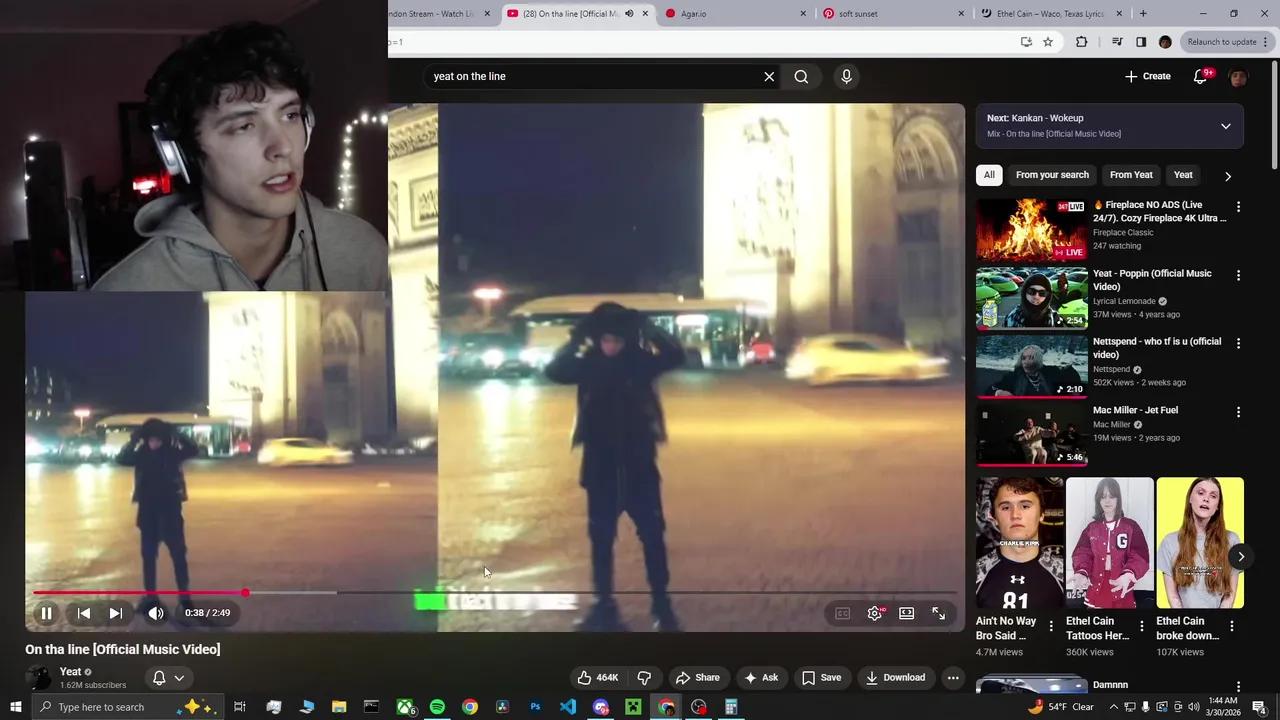The width and height of the screenshot is (1280, 720).
Task: Open notification bell dropdown for Yeat channel
Action: tap(168, 678)
